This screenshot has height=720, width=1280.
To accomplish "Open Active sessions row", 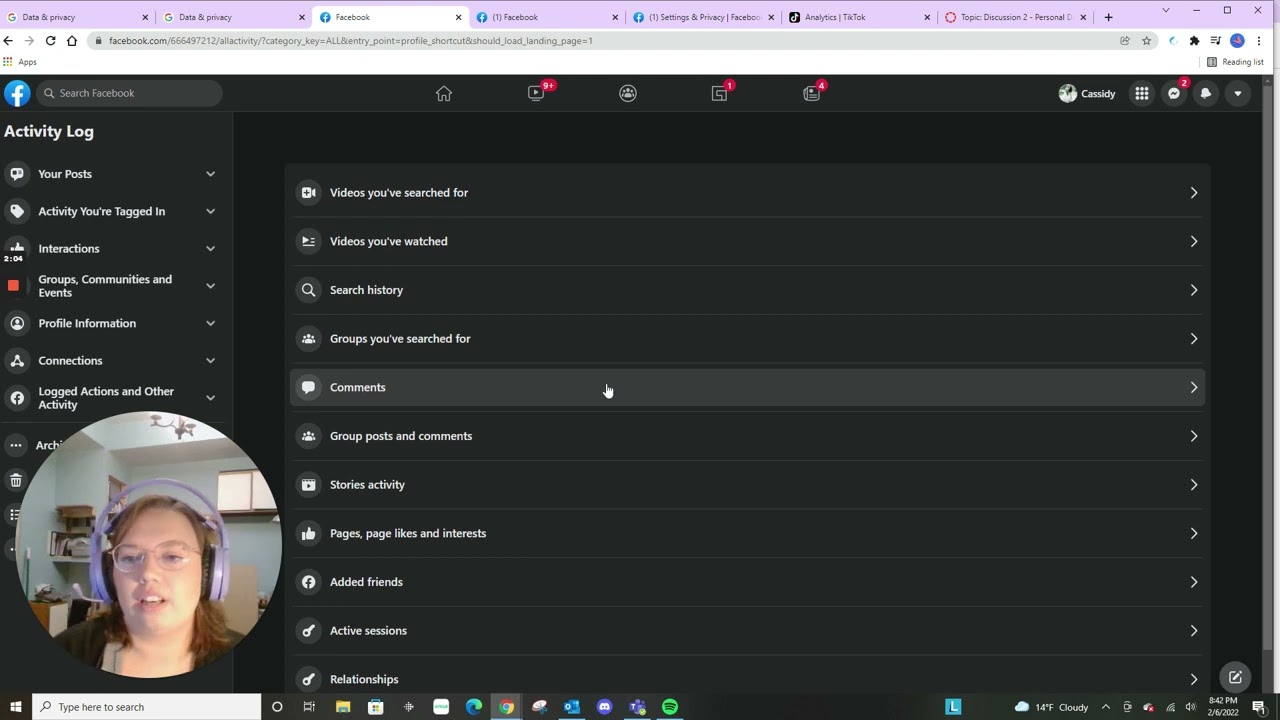I will [747, 631].
